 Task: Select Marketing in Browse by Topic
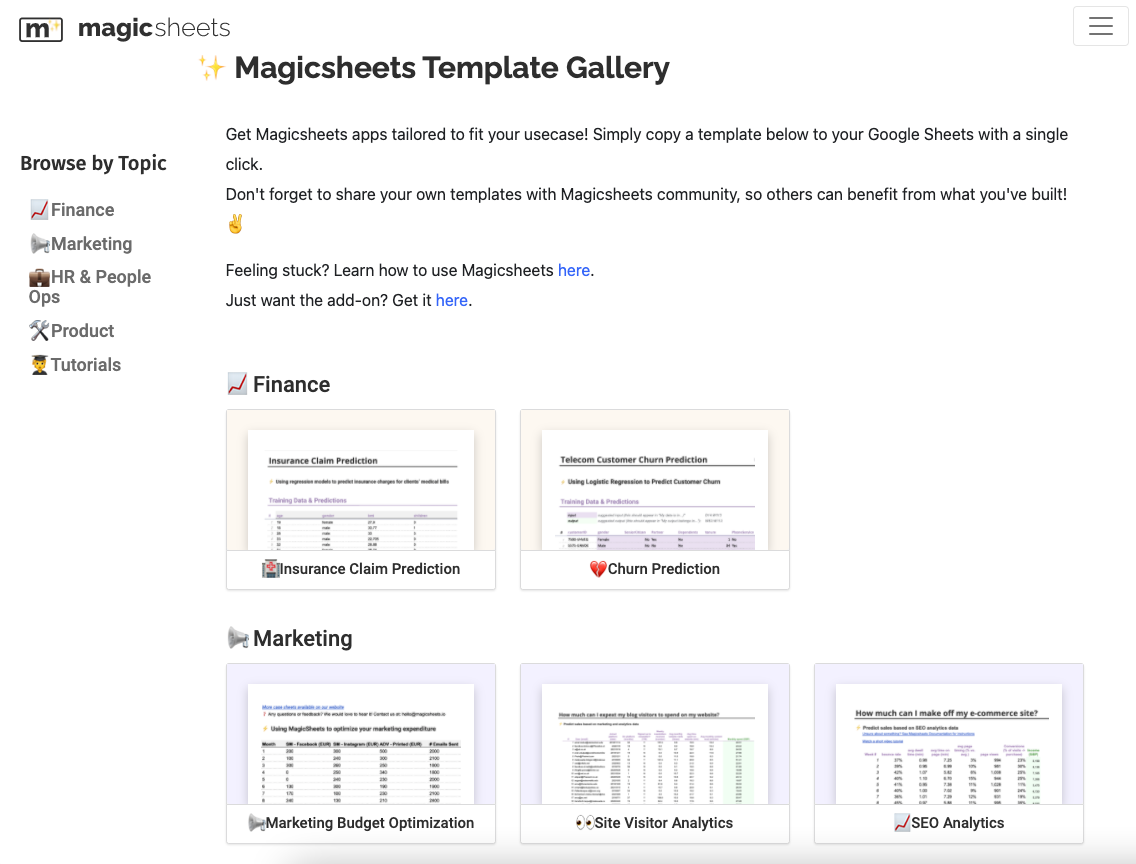[x=91, y=244]
